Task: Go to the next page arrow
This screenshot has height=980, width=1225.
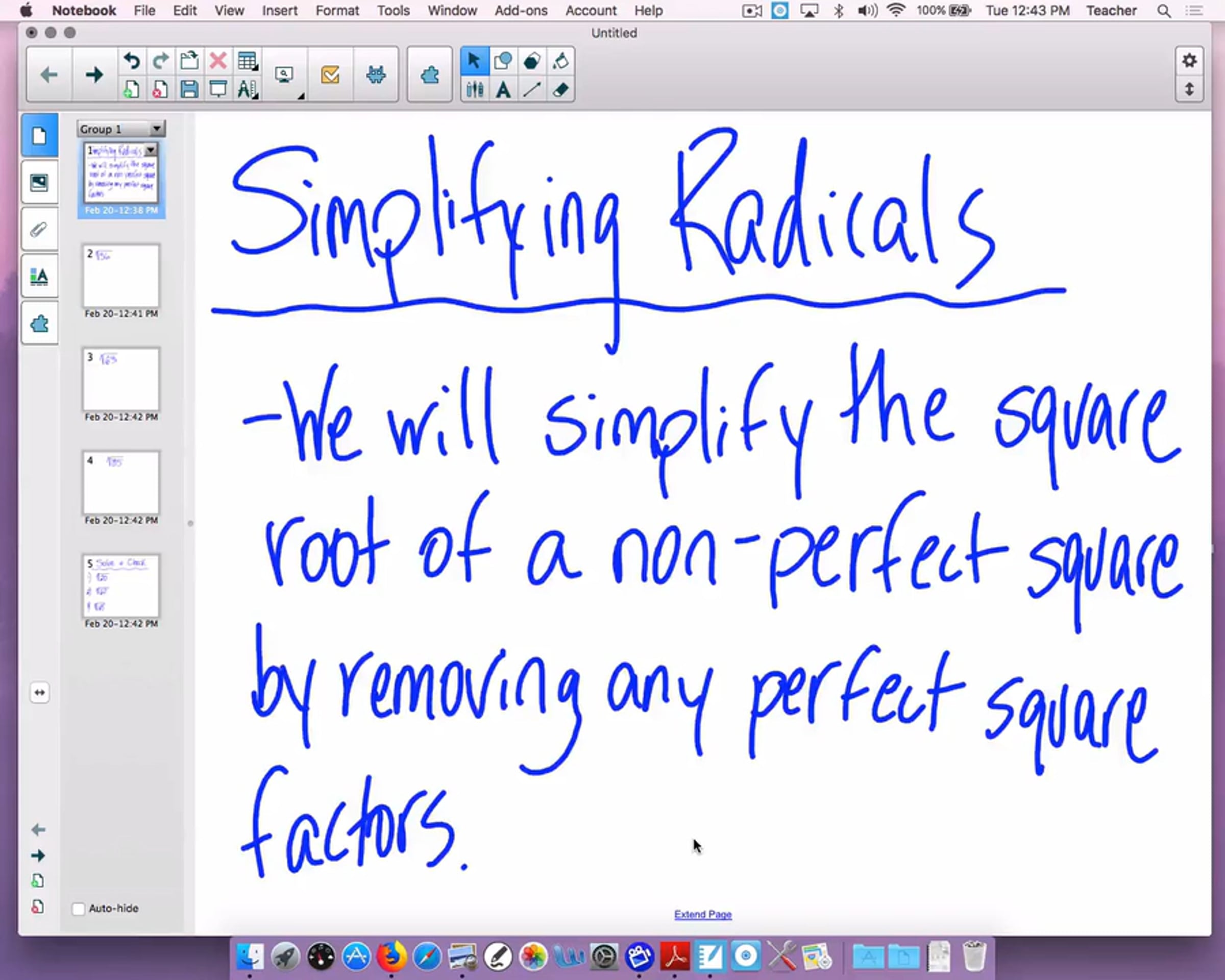Action: [94, 75]
